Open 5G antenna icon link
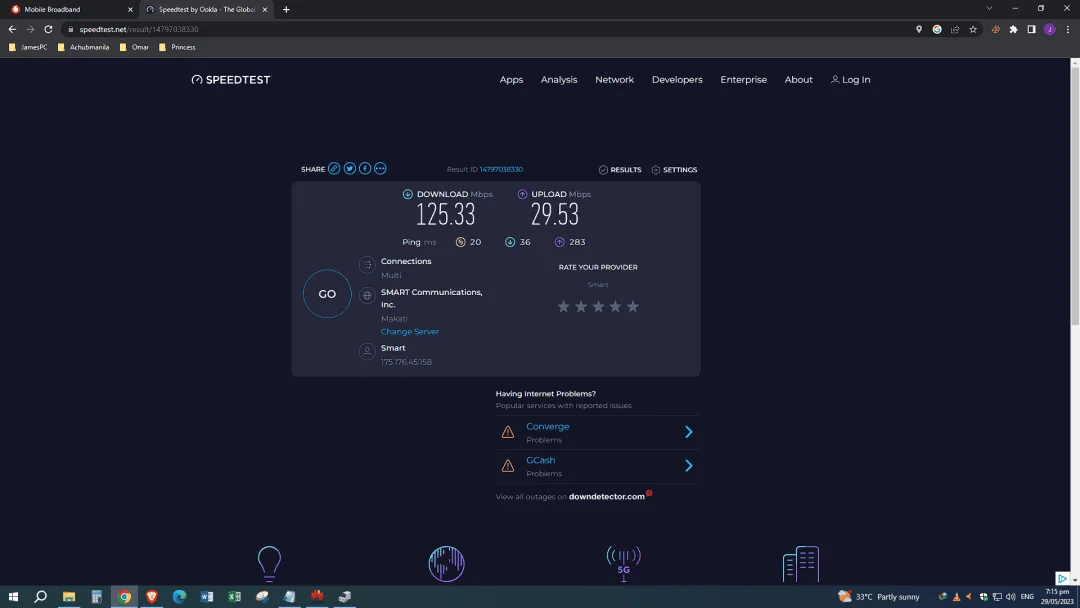The image size is (1080, 608). point(623,564)
